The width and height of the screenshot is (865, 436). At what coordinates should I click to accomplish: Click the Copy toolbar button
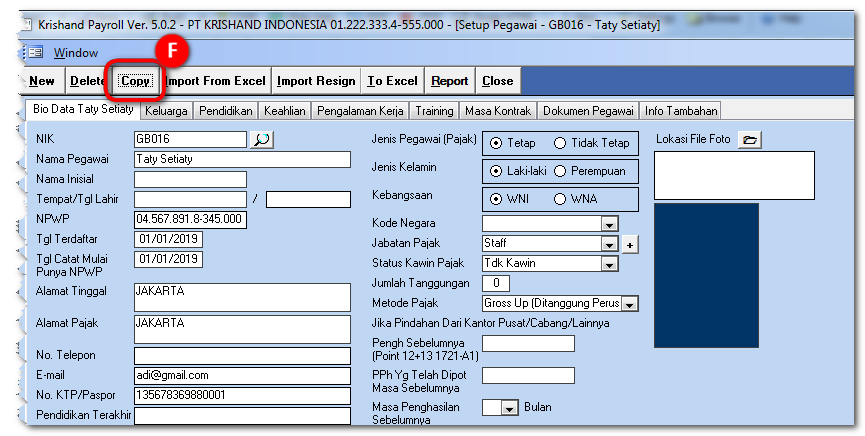click(x=134, y=81)
